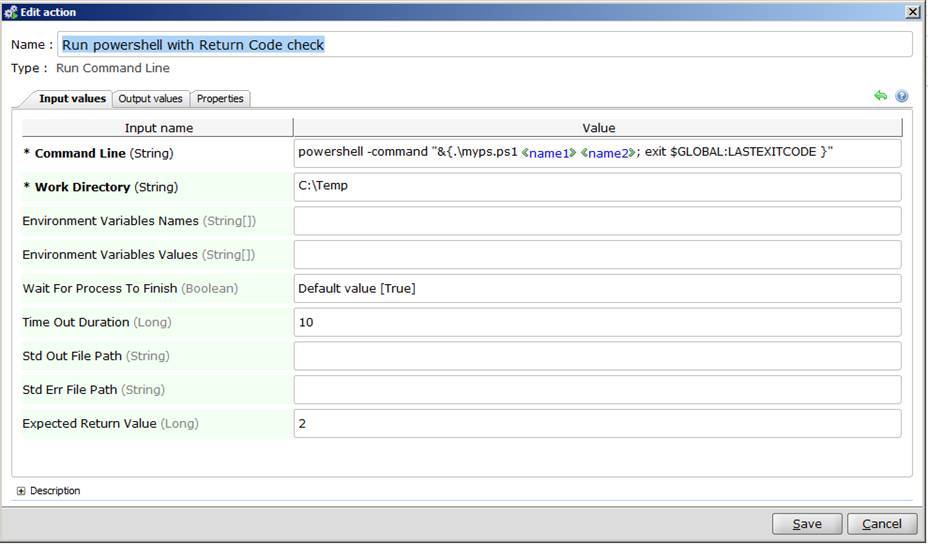Click the Std Err File Path field
The width and height of the screenshot is (928, 544).
597,390
